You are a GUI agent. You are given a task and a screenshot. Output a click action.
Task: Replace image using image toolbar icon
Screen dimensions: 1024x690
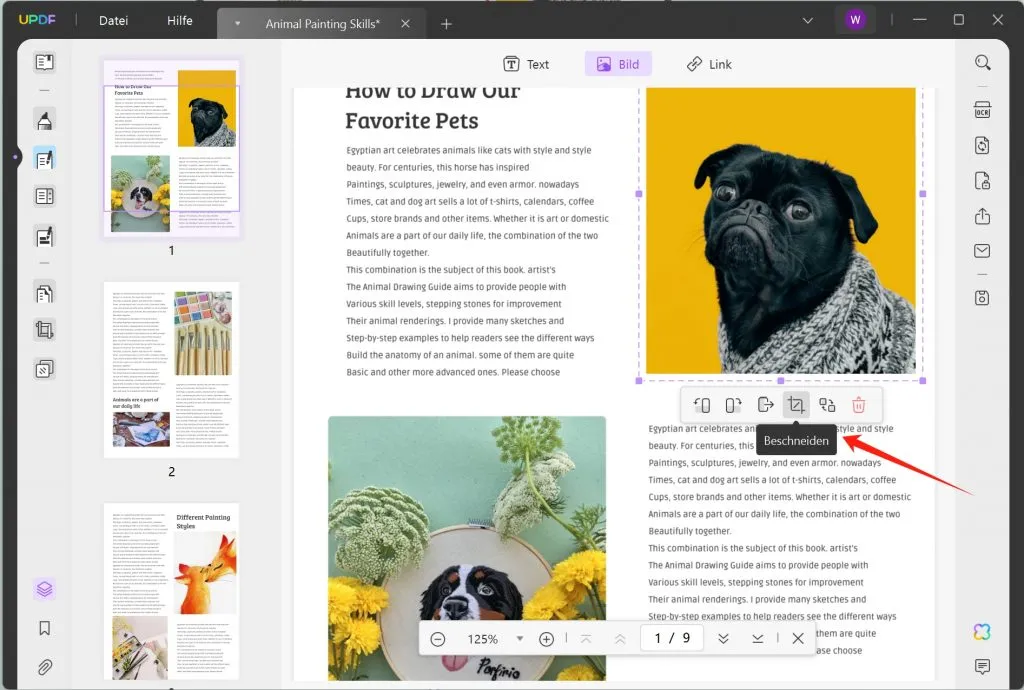[x=827, y=405]
